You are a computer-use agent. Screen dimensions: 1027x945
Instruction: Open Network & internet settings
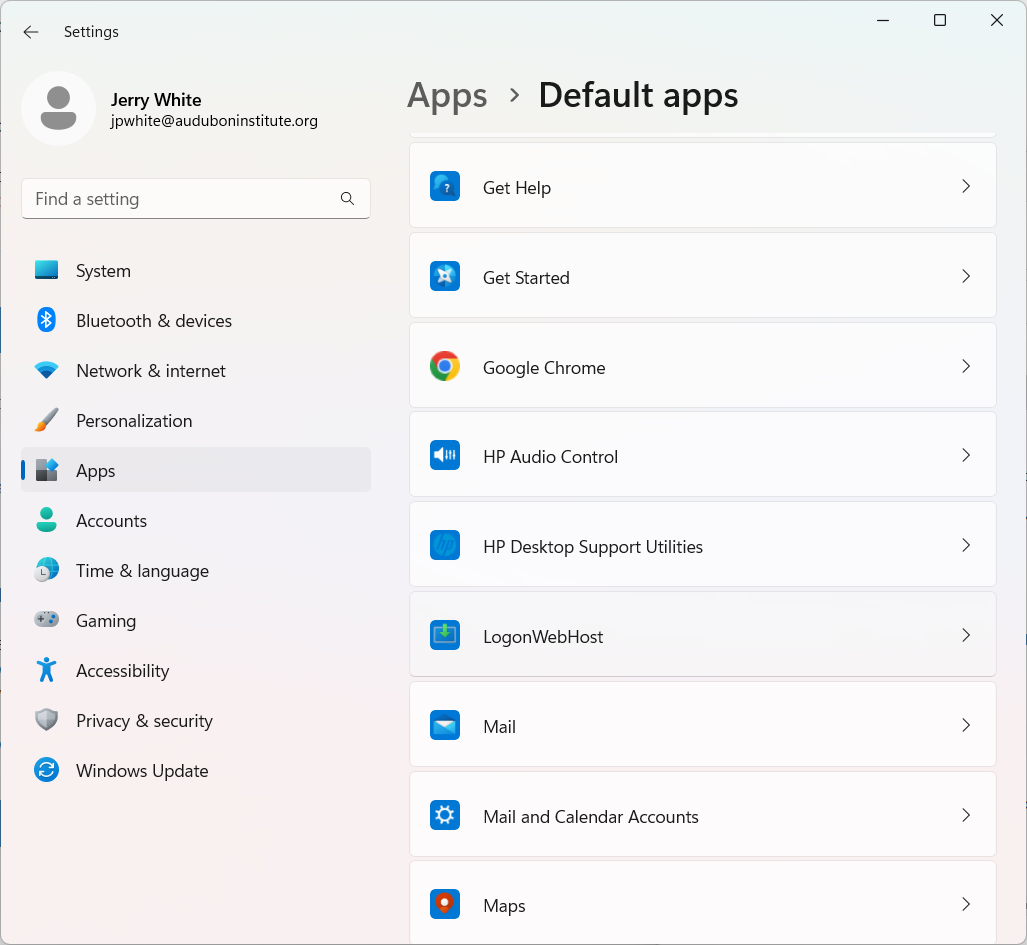tap(151, 371)
